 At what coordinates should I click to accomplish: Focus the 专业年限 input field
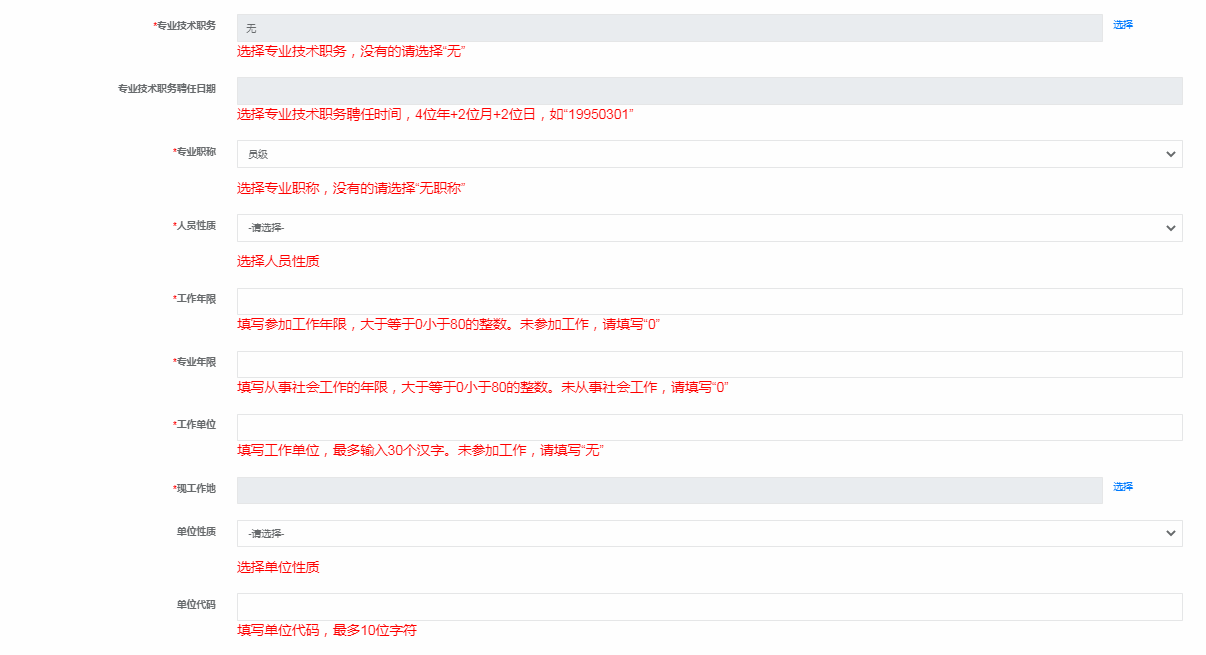tap(709, 365)
